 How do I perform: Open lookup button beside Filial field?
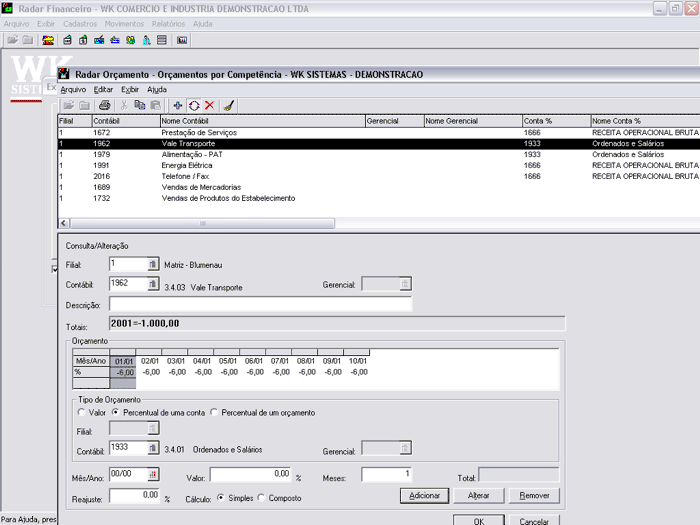click(153, 264)
